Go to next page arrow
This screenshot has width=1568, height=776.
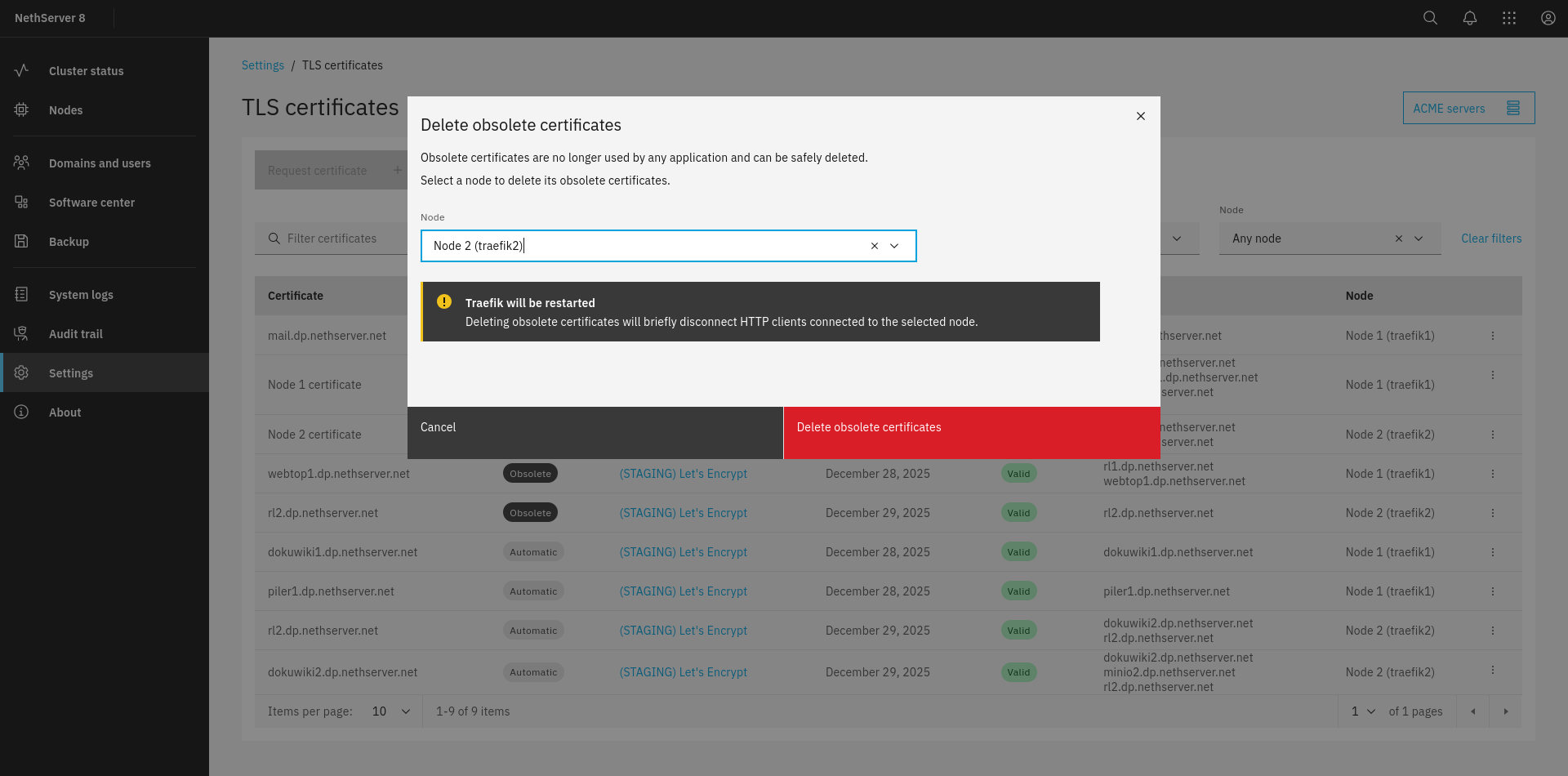pos(1505,711)
